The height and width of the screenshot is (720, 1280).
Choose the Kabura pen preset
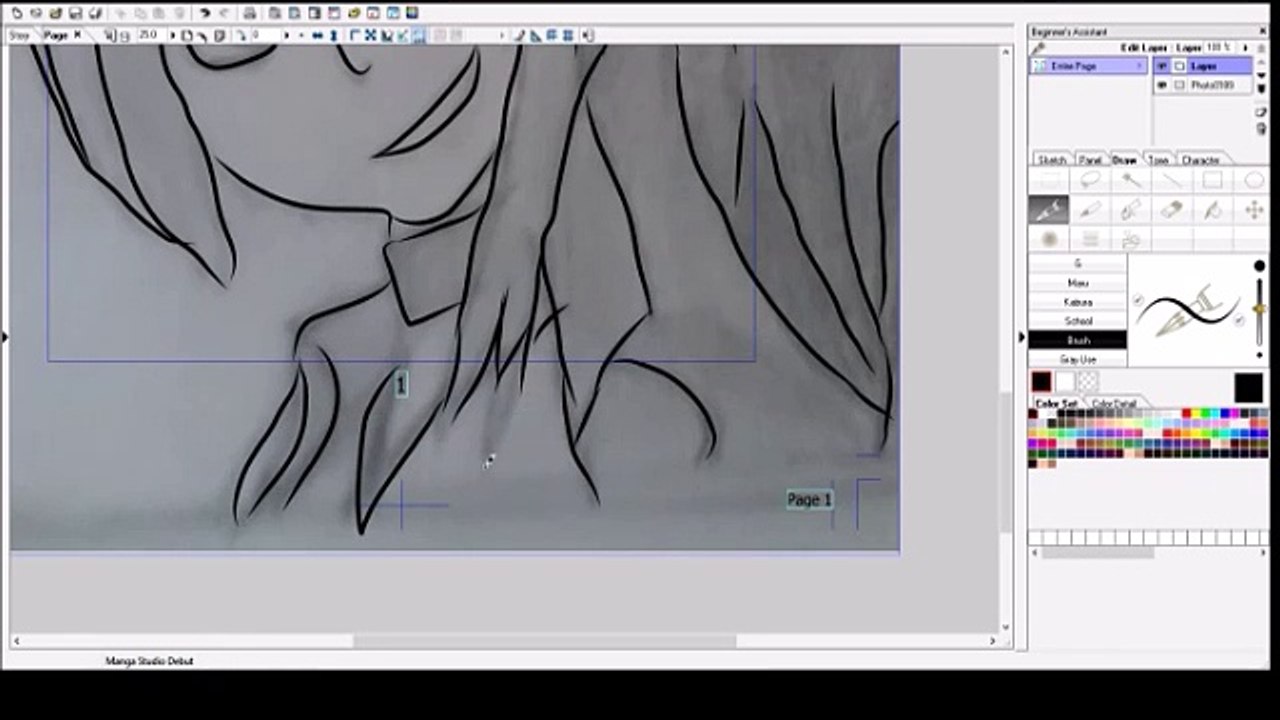(1078, 302)
